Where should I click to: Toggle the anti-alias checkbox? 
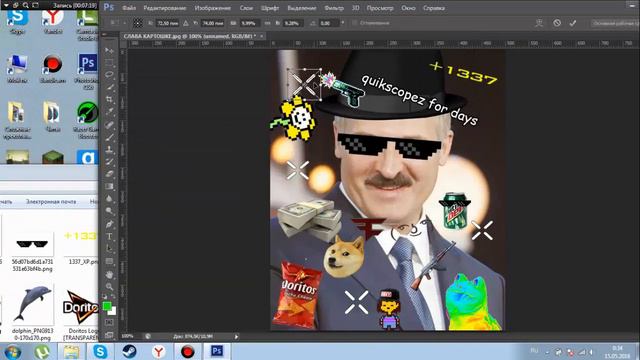[354, 23]
